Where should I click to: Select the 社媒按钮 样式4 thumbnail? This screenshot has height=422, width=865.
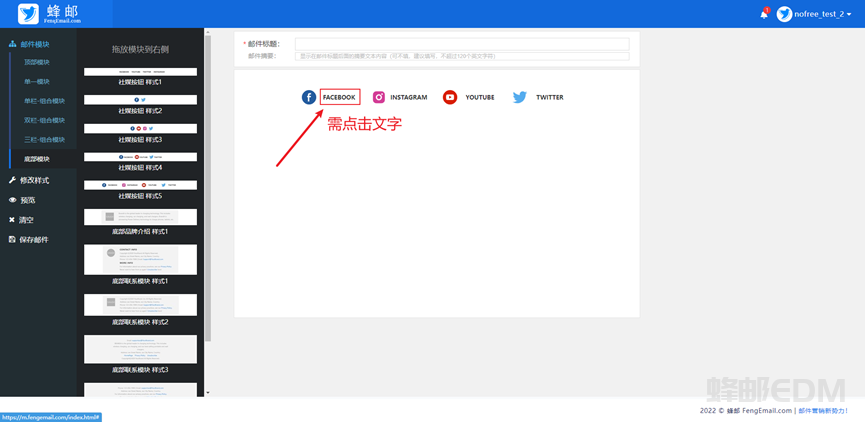coord(140,157)
